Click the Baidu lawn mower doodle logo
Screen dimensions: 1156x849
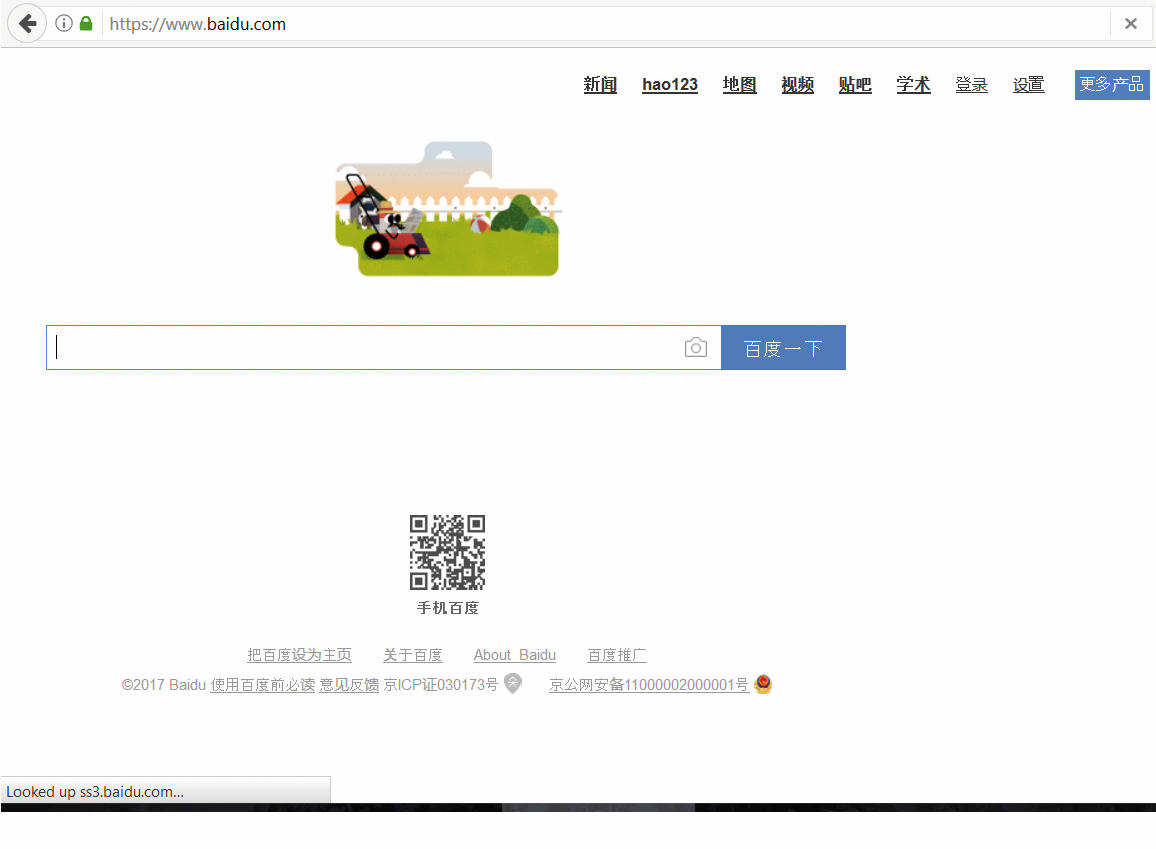(448, 209)
